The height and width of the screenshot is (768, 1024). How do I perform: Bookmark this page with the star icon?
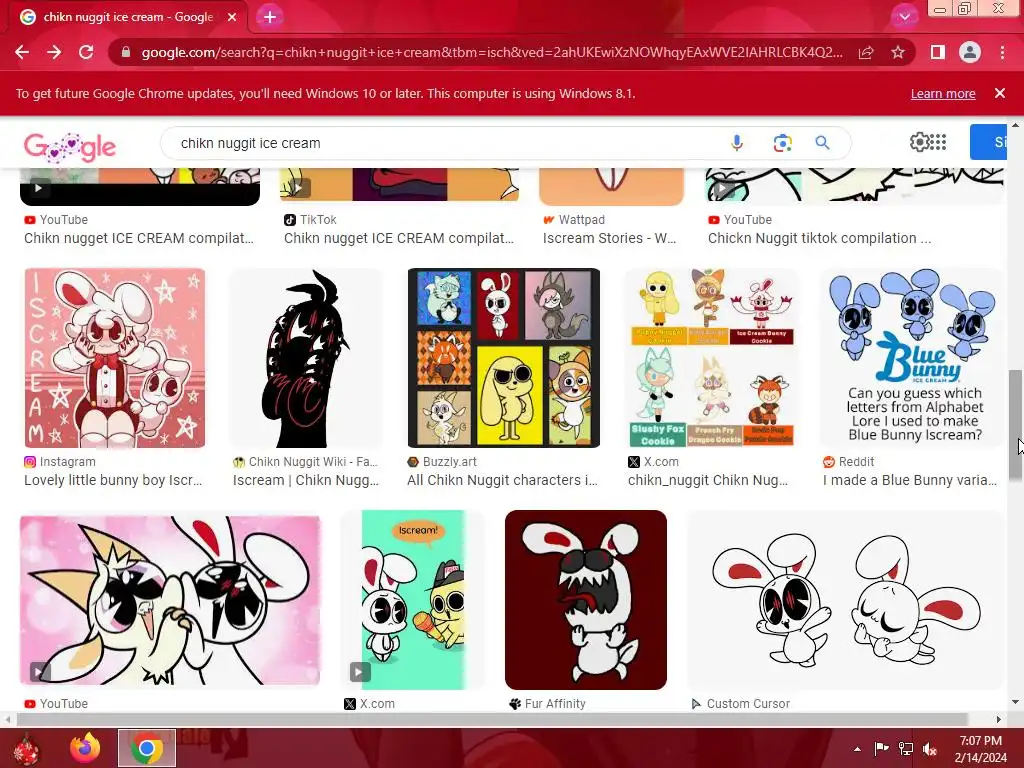[x=898, y=52]
